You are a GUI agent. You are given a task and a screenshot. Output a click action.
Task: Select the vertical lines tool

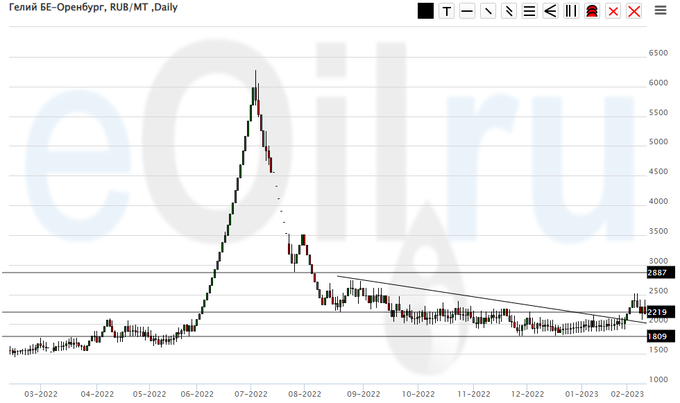click(571, 11)
